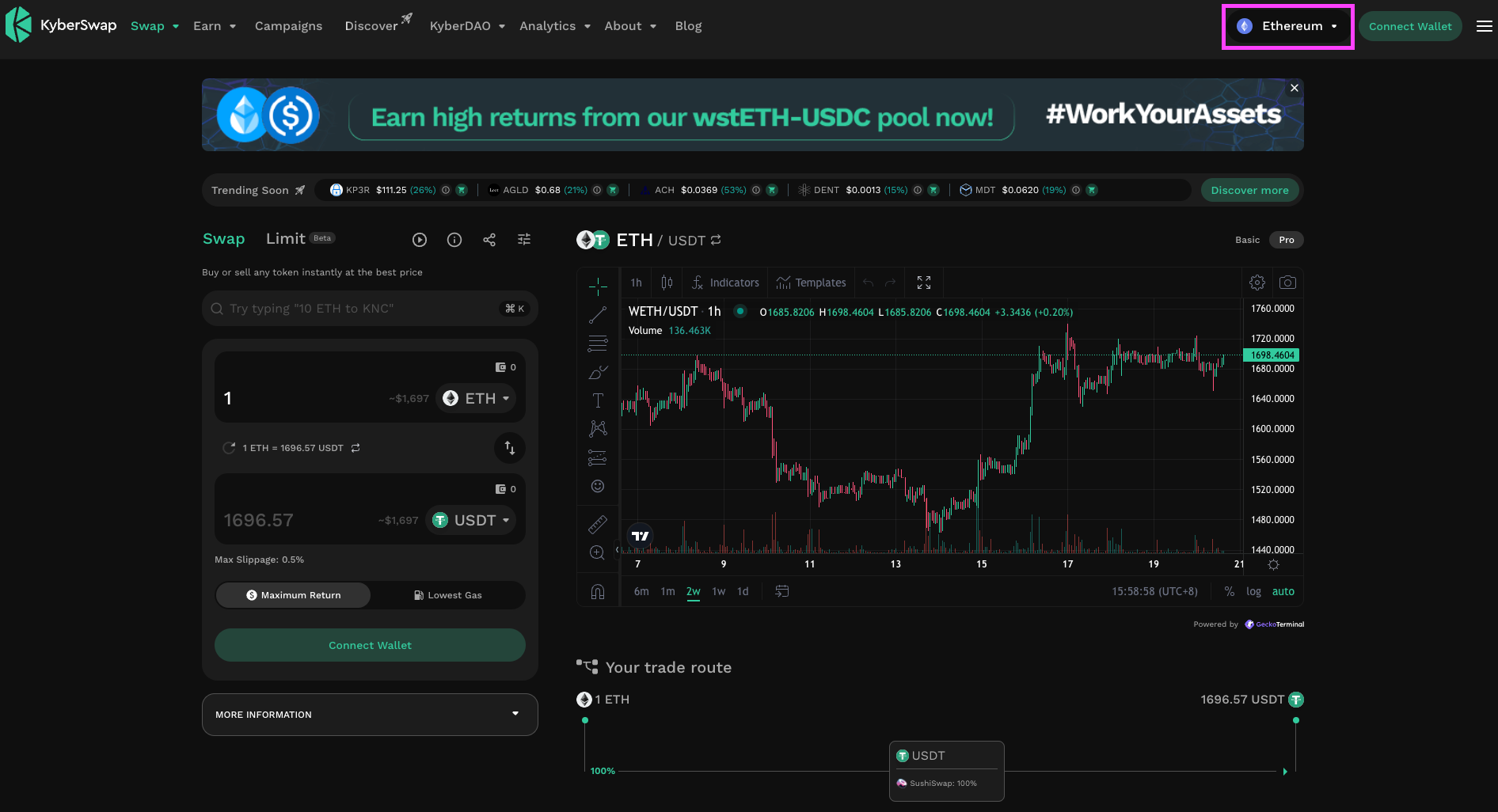Select the crosshair cursor chart tool
The width and height of the screenshot is (1498, 812).
click(x=598, y=286)
